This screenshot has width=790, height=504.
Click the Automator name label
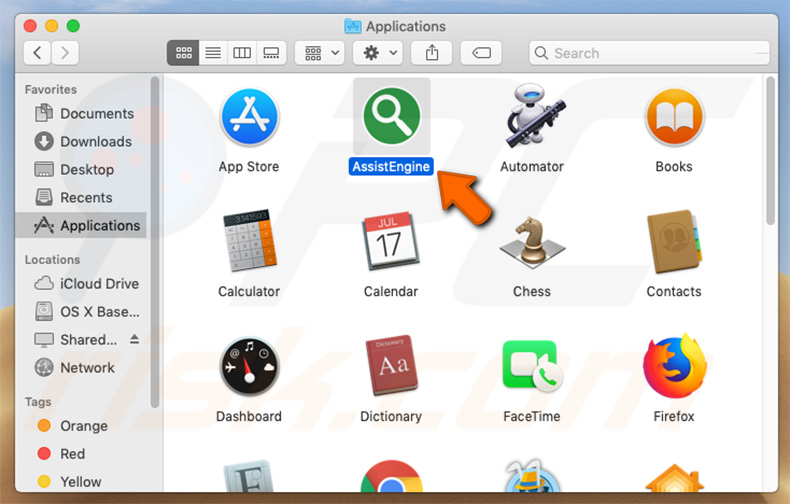(x=532, y=167)
